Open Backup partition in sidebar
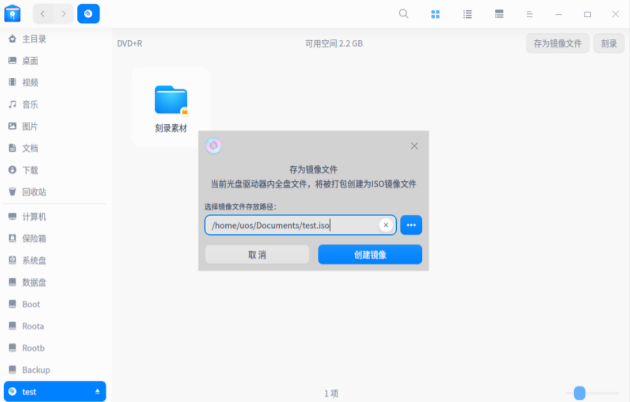The image size is (630, 402). click(55, 370)
